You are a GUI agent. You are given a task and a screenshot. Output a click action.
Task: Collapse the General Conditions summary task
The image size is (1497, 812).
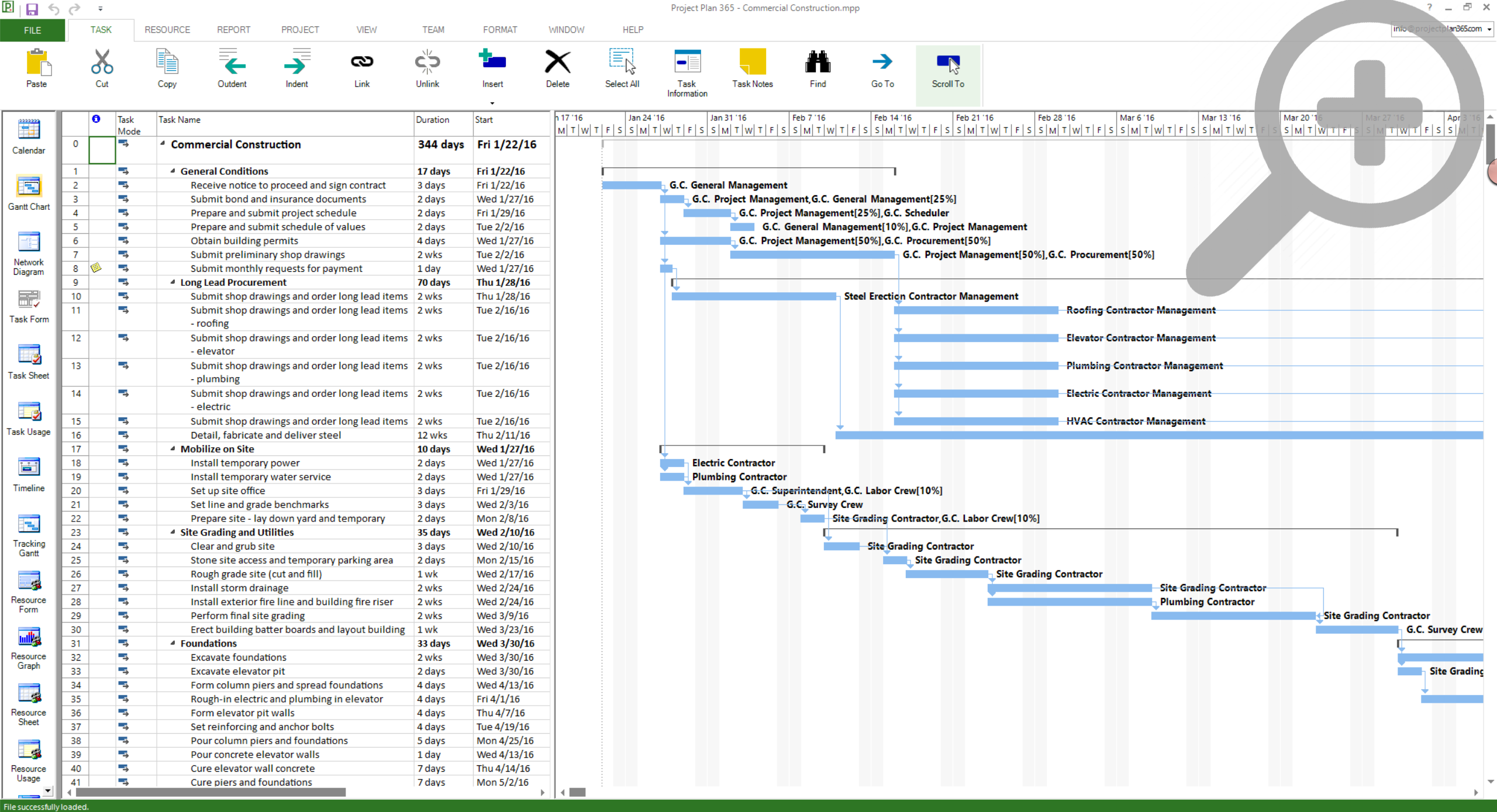click(173, 171)
